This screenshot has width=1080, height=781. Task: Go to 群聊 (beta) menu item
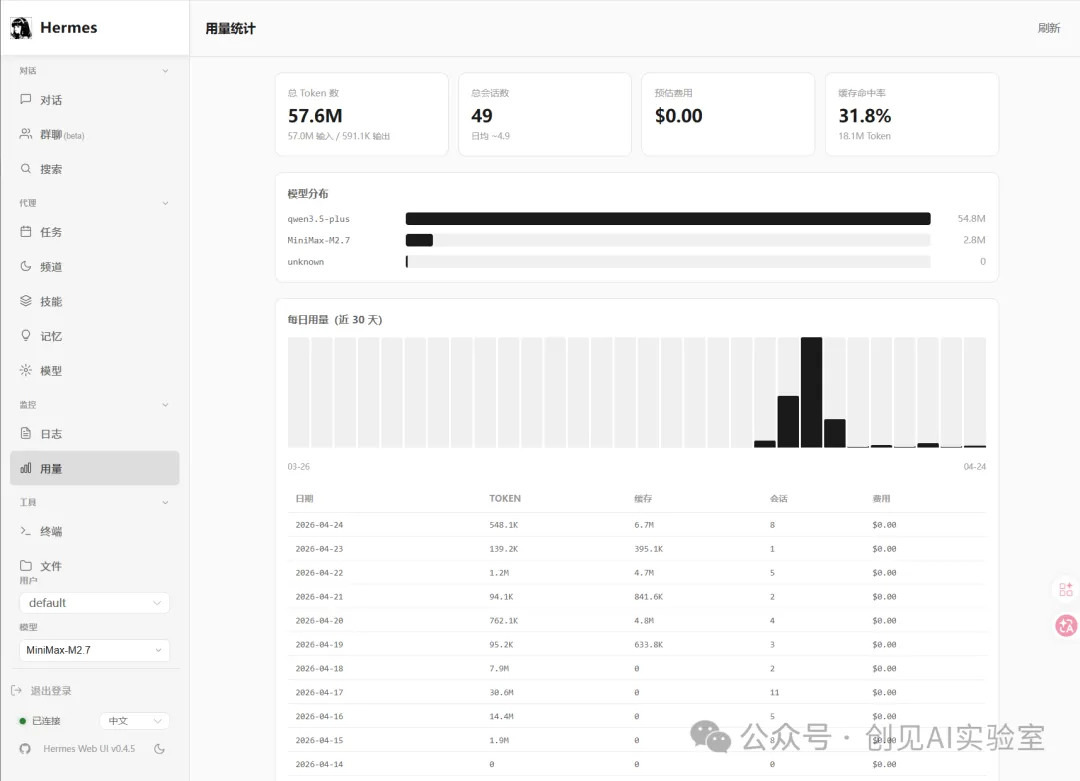94,134
